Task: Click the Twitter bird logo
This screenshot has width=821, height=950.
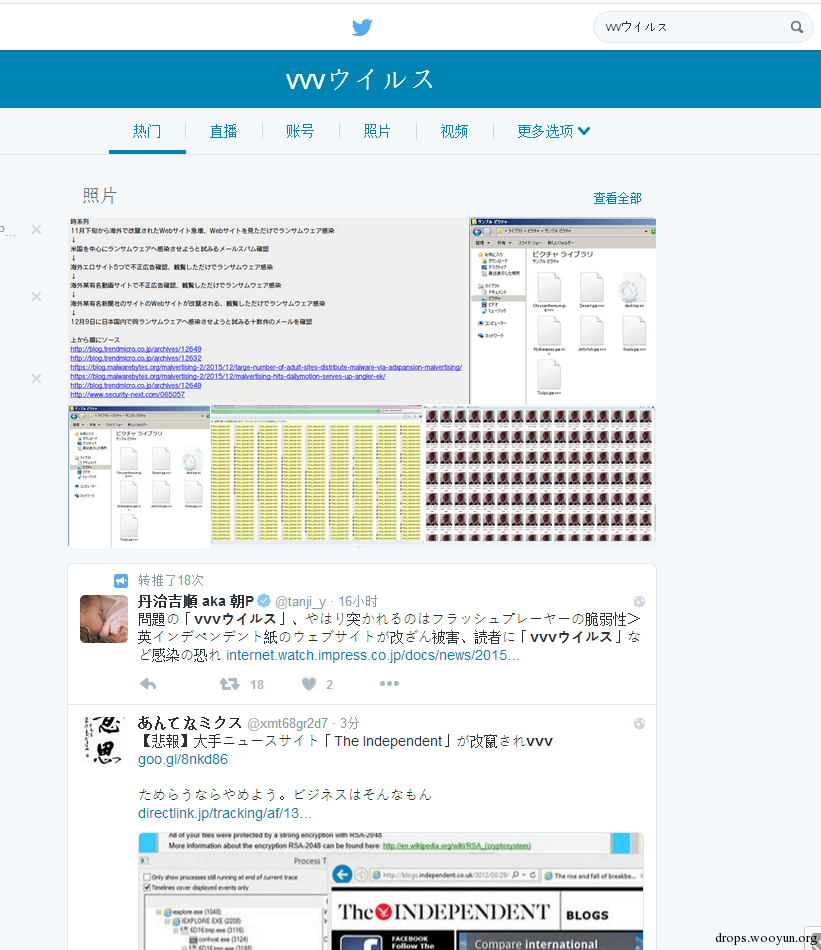Action: coord(362,27)
